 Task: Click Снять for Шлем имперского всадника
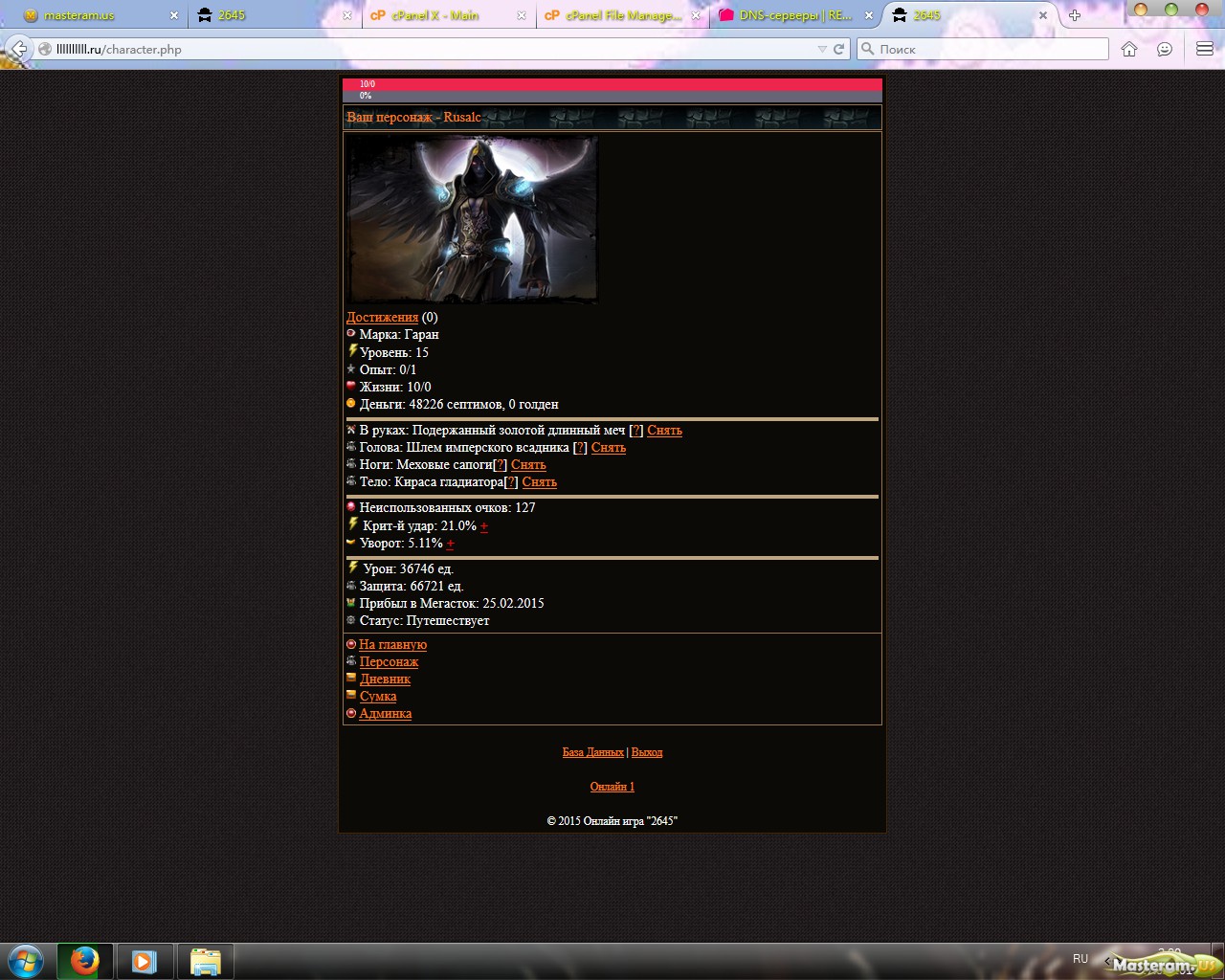tap(609, 448)
